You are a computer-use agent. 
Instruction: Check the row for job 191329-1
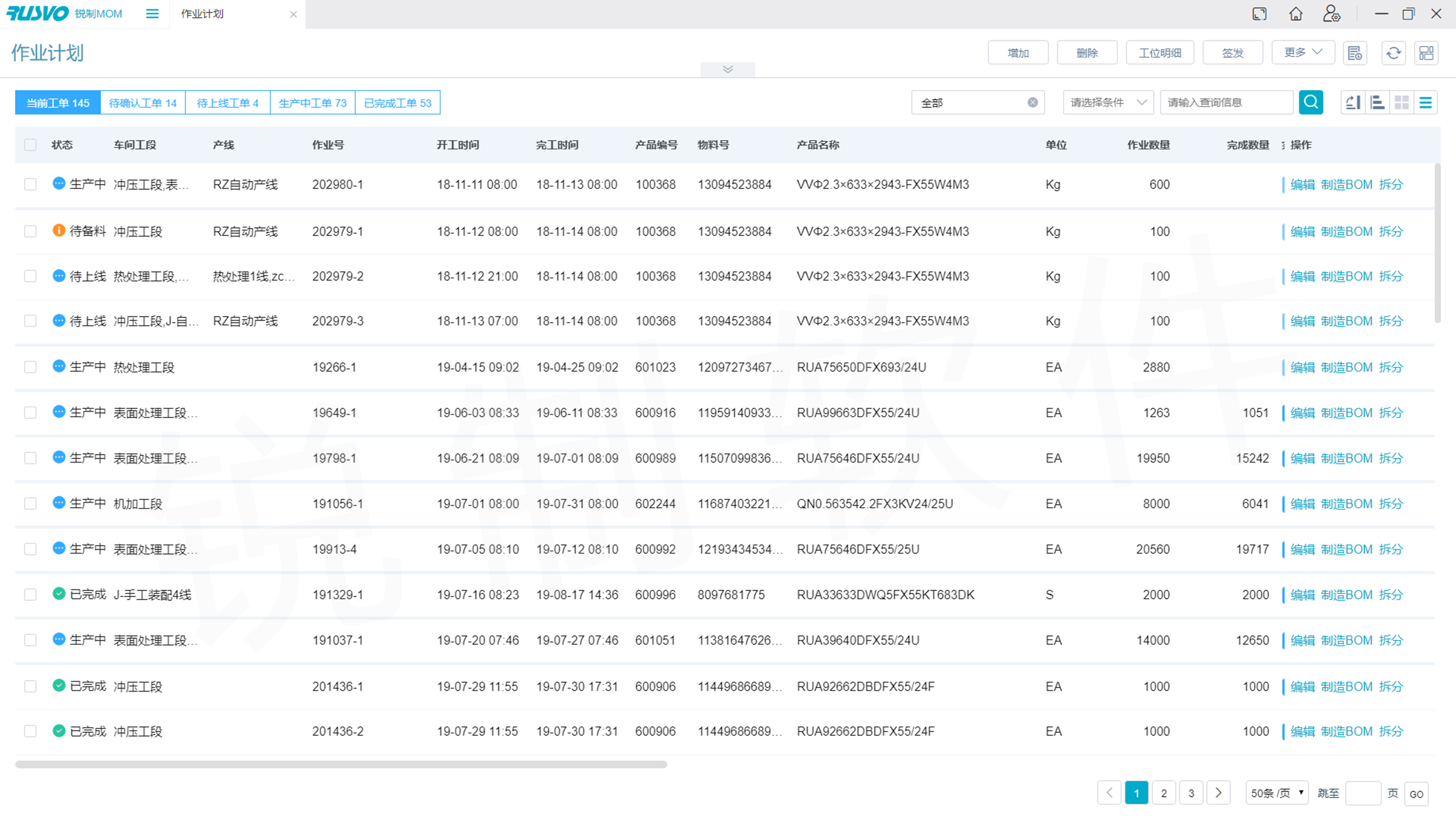(31, 594)
